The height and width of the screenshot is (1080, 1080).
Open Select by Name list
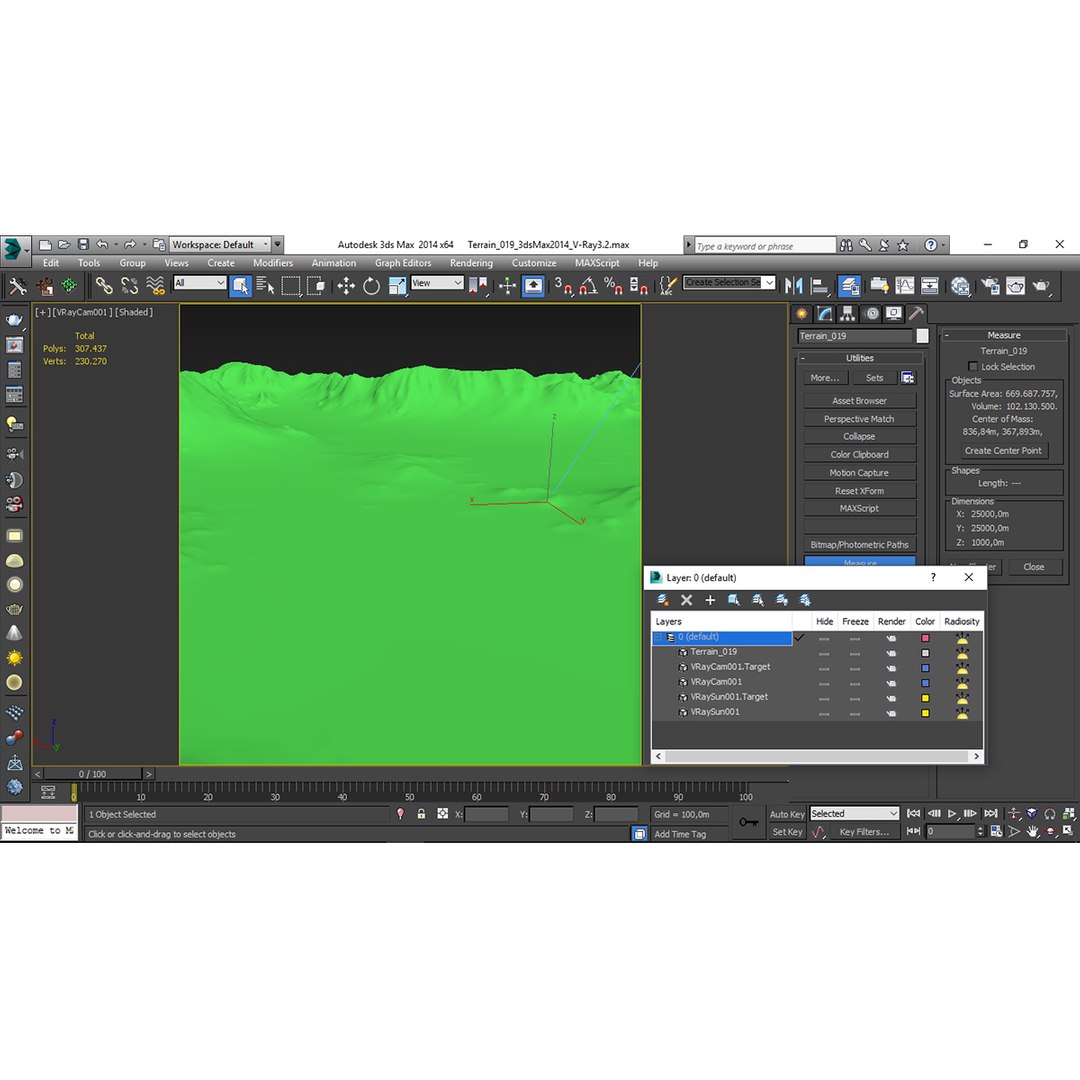[x=265, y=285]
